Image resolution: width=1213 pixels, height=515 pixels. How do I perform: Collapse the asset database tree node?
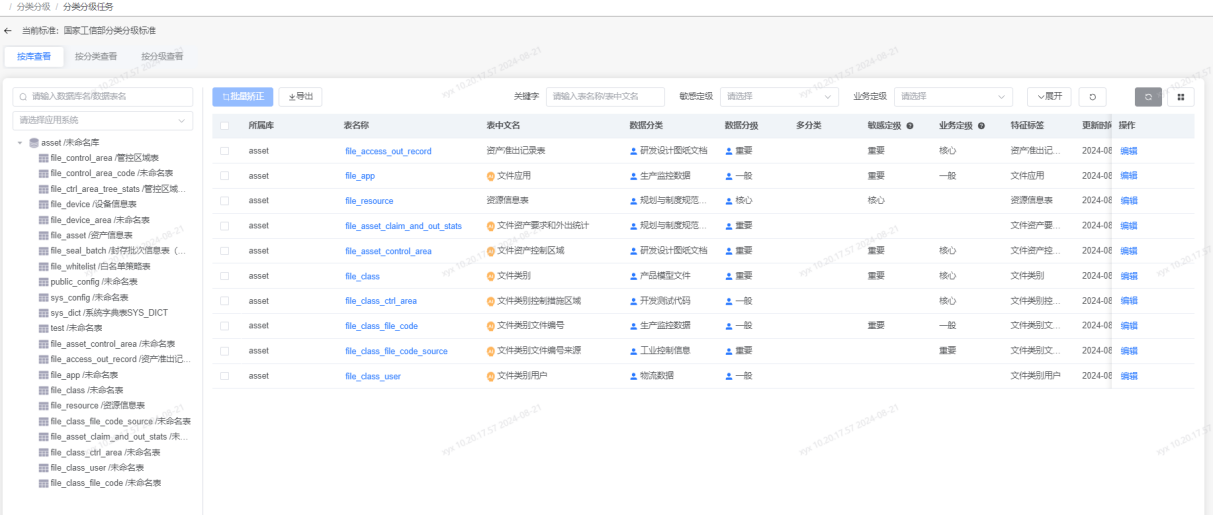[x=20, y=143]
